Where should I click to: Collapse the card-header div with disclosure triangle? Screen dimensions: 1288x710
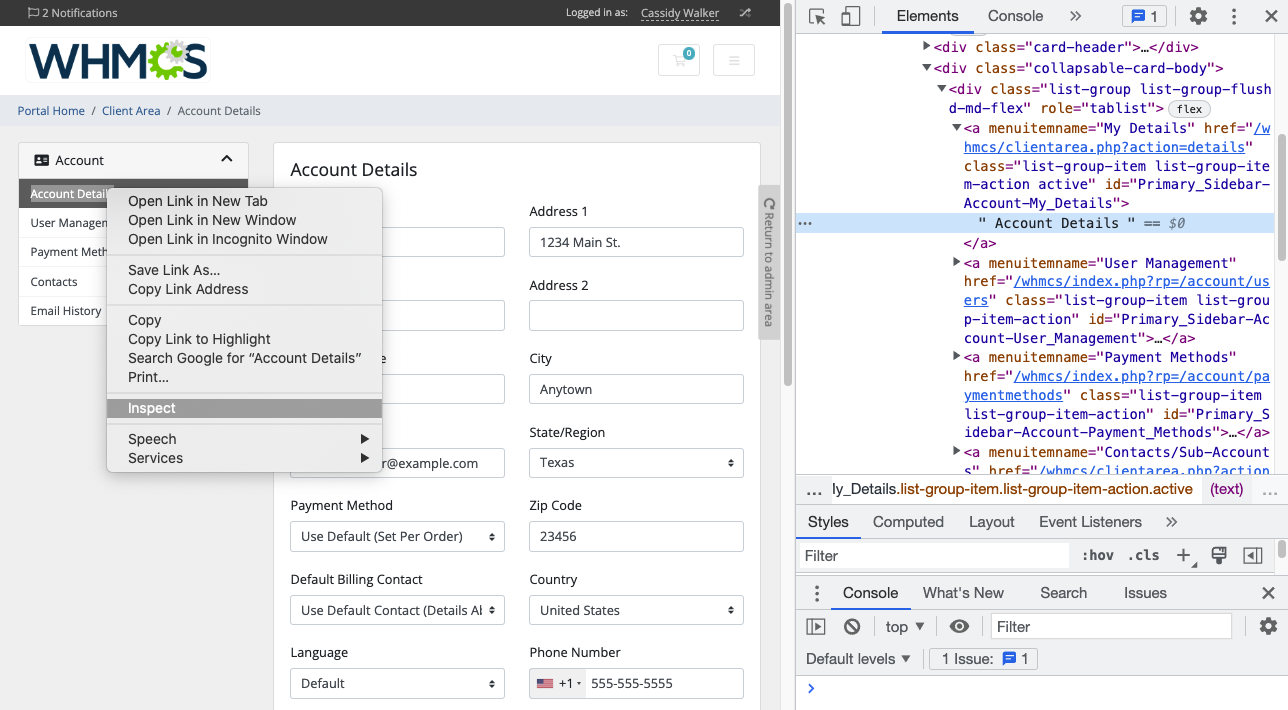pos(926,47)
